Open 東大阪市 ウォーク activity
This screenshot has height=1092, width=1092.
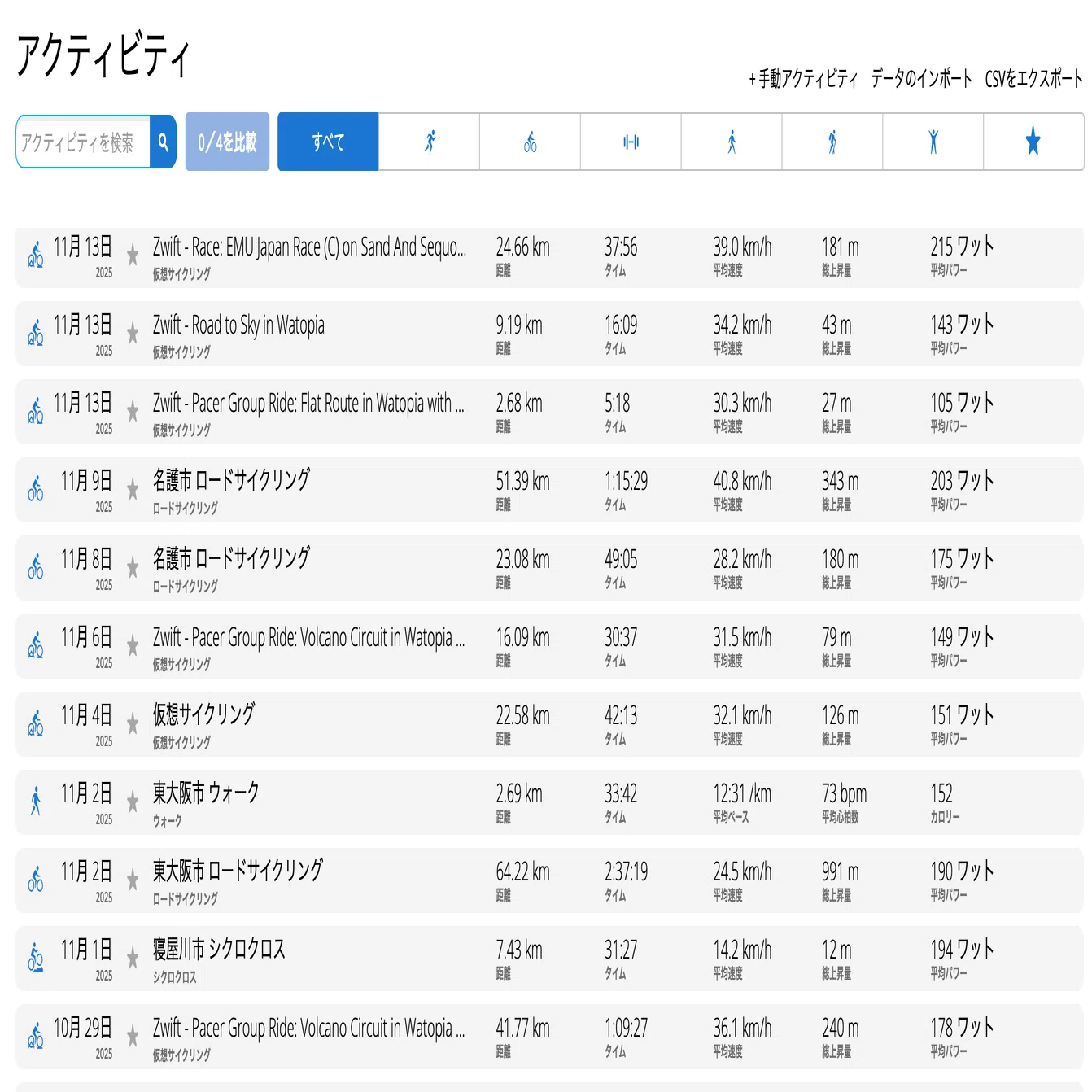tap(206, 793)
